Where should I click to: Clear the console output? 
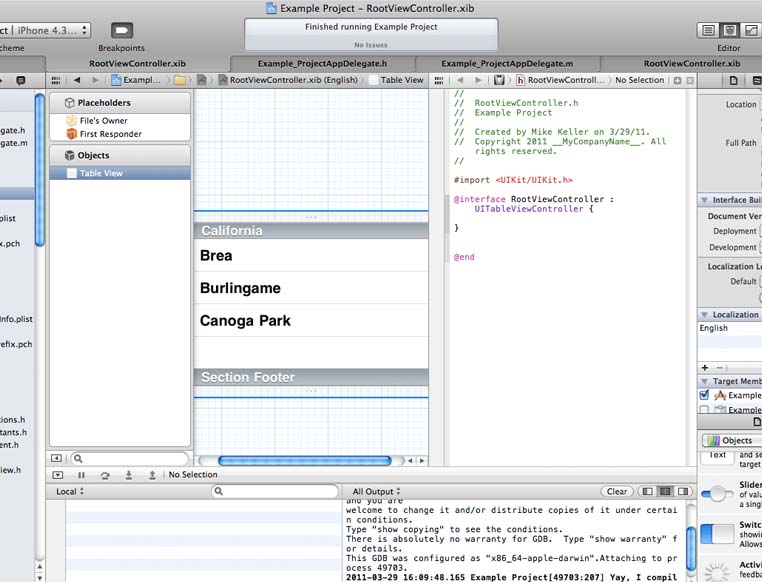click(617, 491)
